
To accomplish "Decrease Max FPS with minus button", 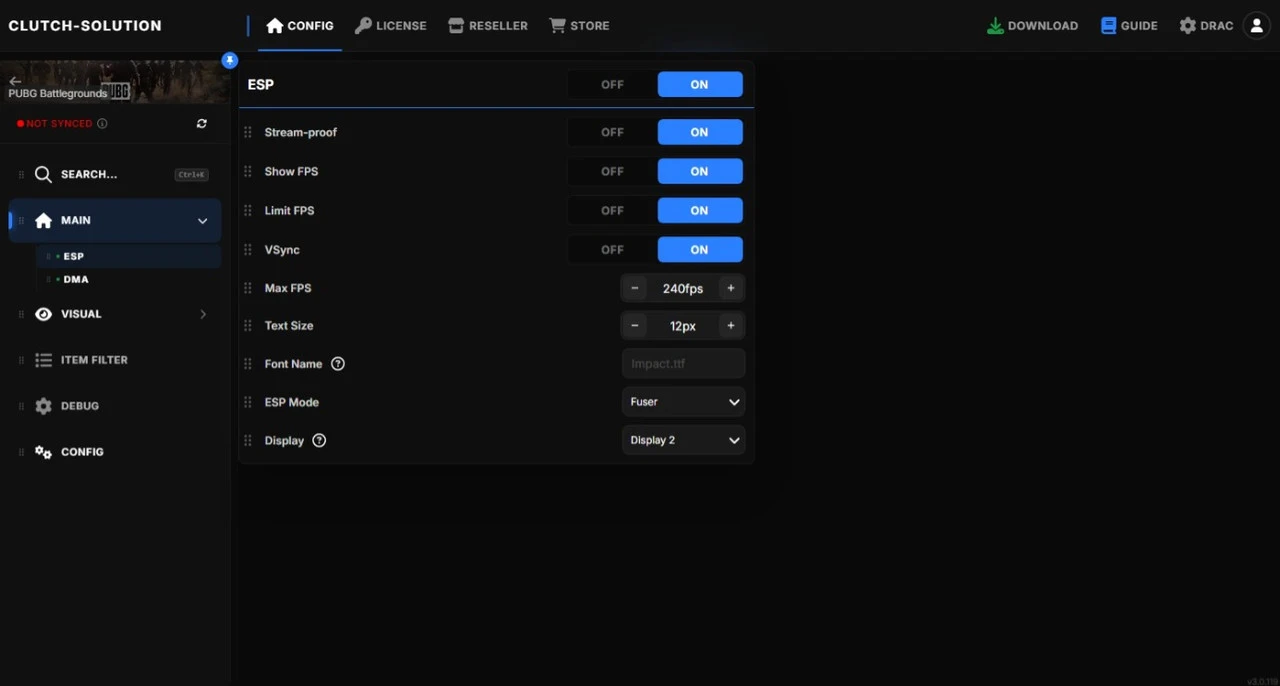I will (x=634, y=288).
